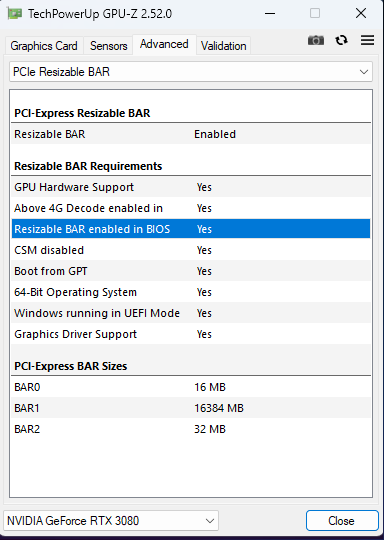Open the hamburger menu icon
Screen dimensions: 384x540
click(367, 40)
